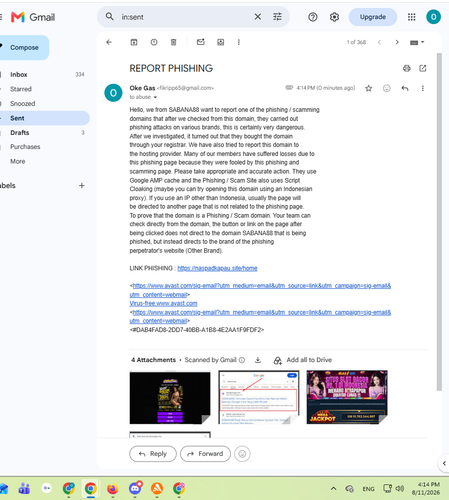The image size is (449, 500).
Task: Show side panel arrow
Action: point(444,463)
